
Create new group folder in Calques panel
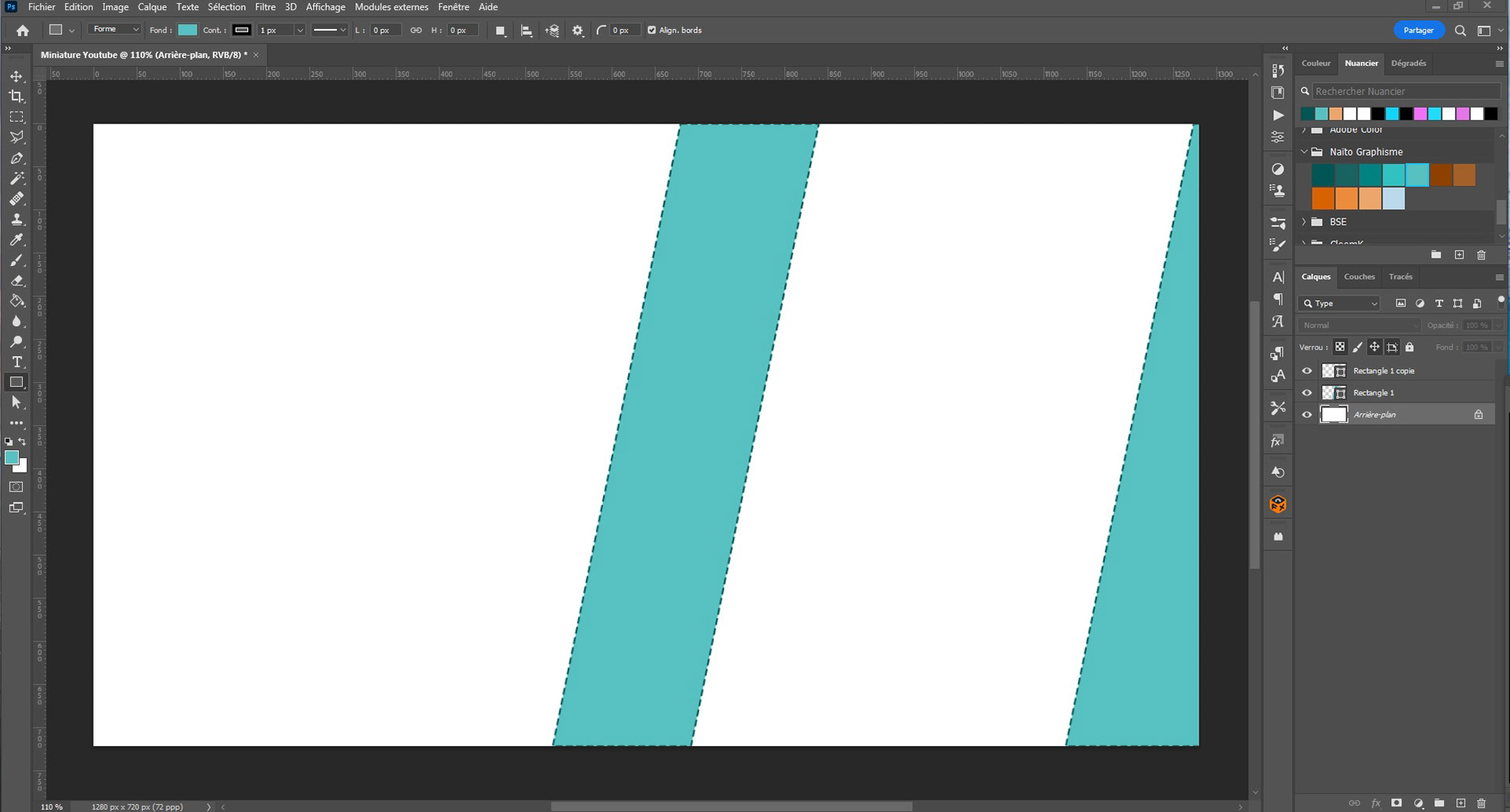click(x=1439, y=803)
